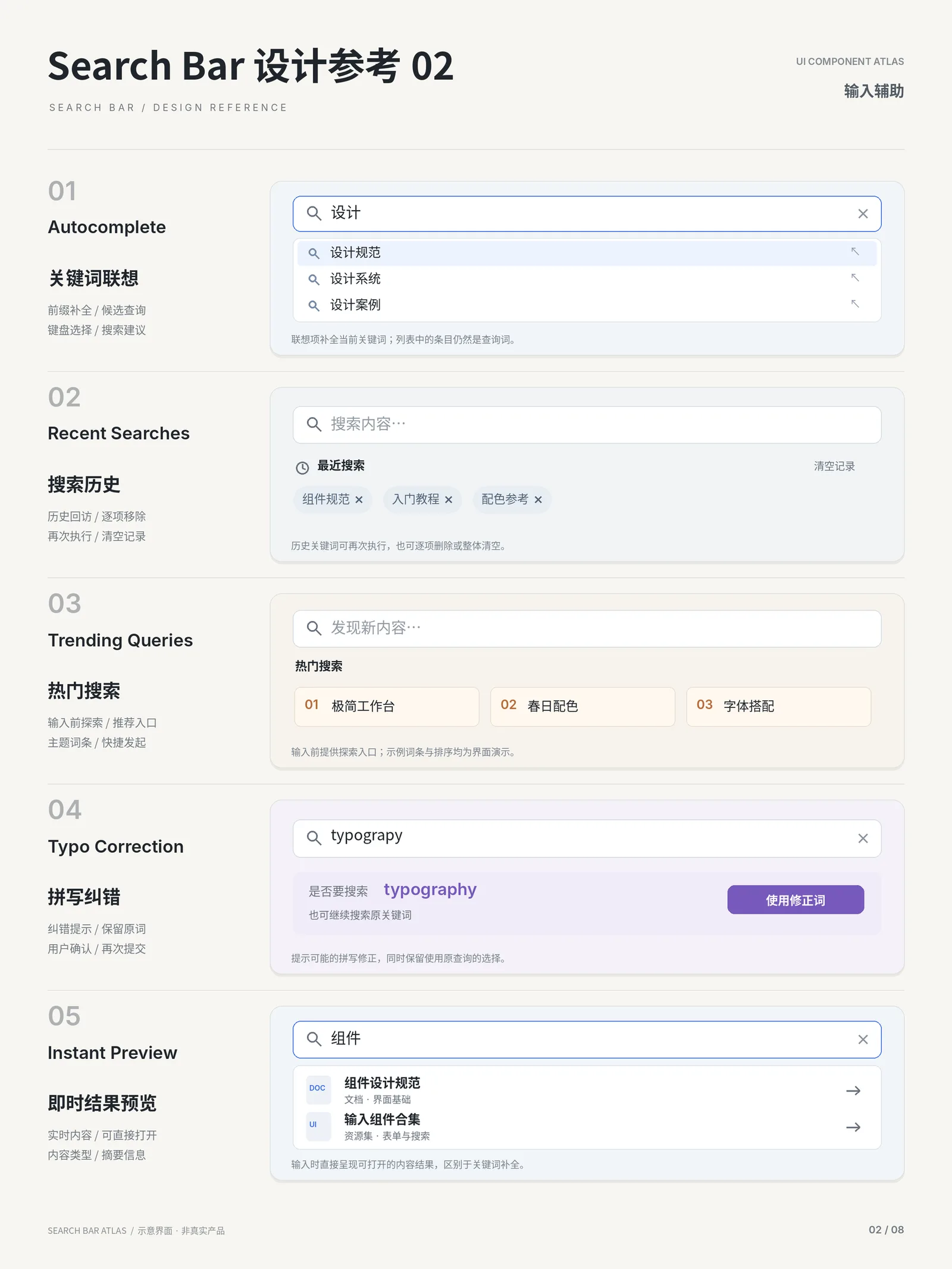952x1269 pixels.
Task: Click the 使用修正词 button
Action: tap(796, 900)
